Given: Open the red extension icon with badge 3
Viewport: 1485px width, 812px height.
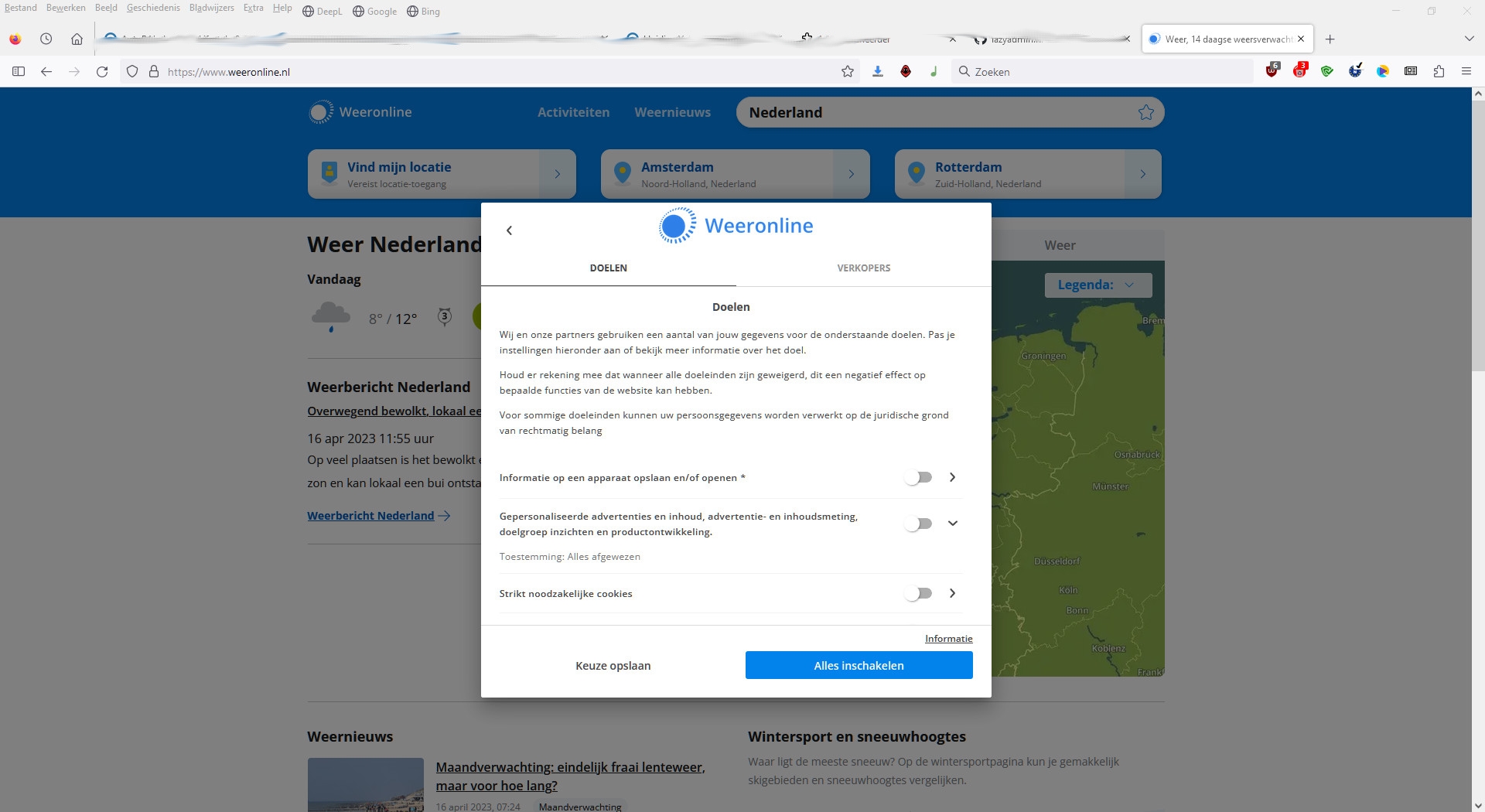Looking at the screenshot, I should coord(1300,70).
